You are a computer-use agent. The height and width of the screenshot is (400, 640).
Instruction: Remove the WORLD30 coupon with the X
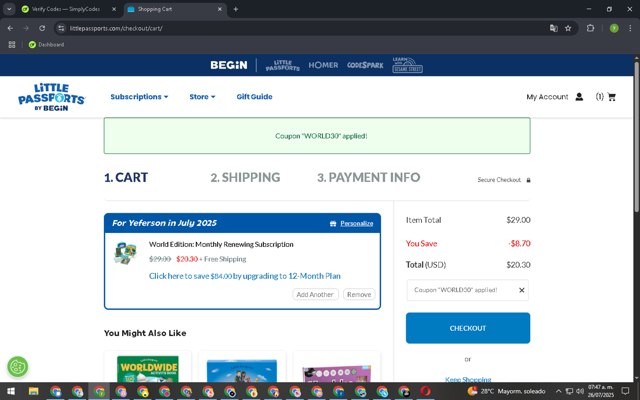coord(522,290)
